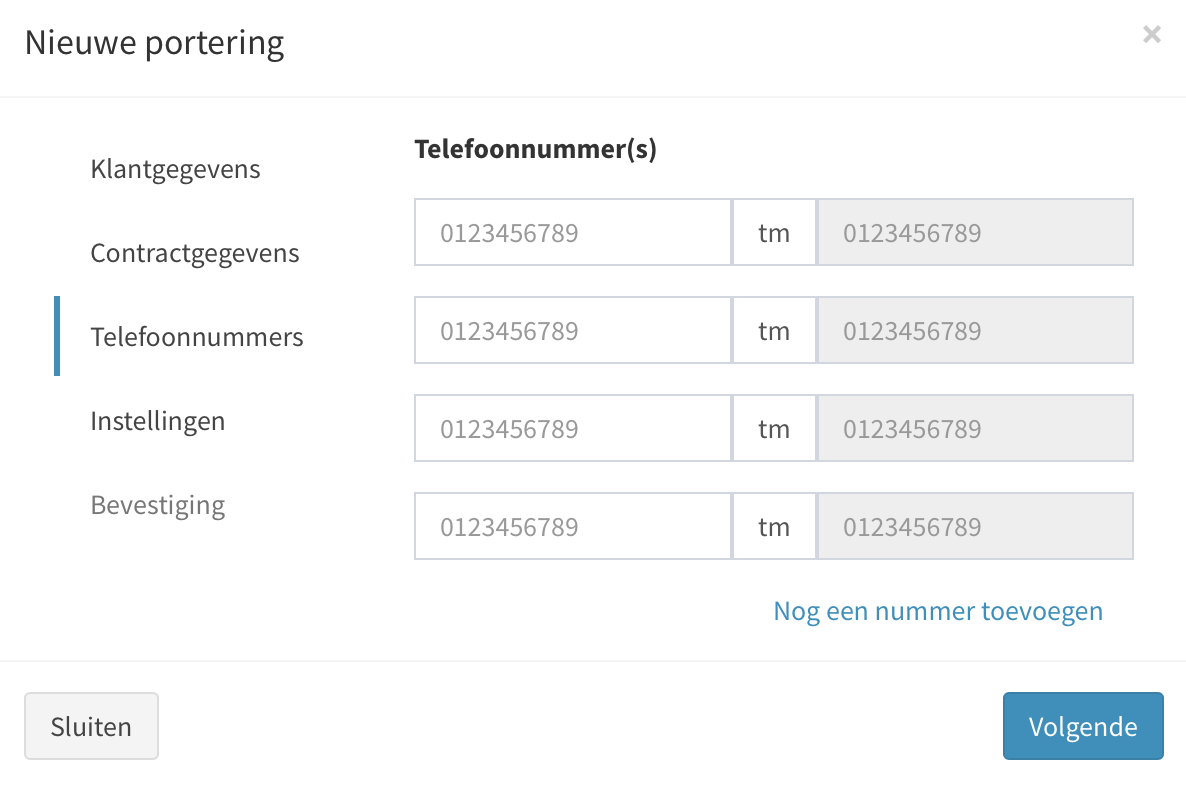Click the first row's end number field
Screen dimensions: 1186x790
tap(975, 232)
